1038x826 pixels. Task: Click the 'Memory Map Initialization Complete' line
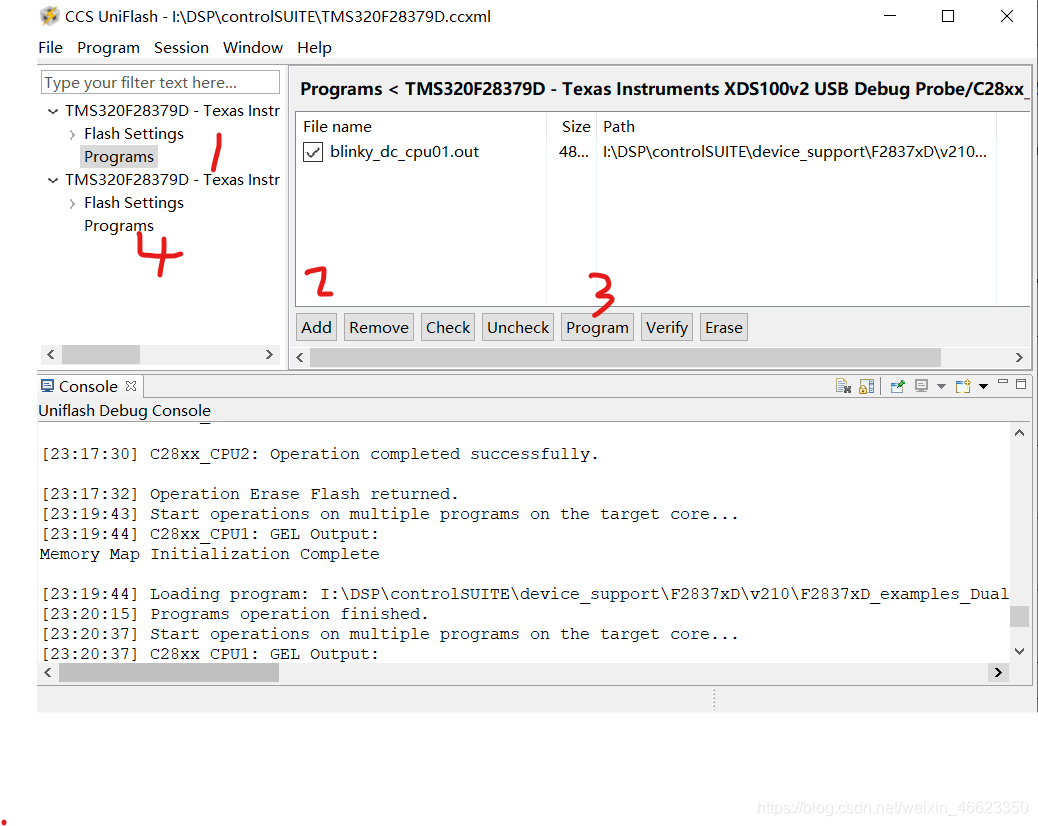coord(209,554)
